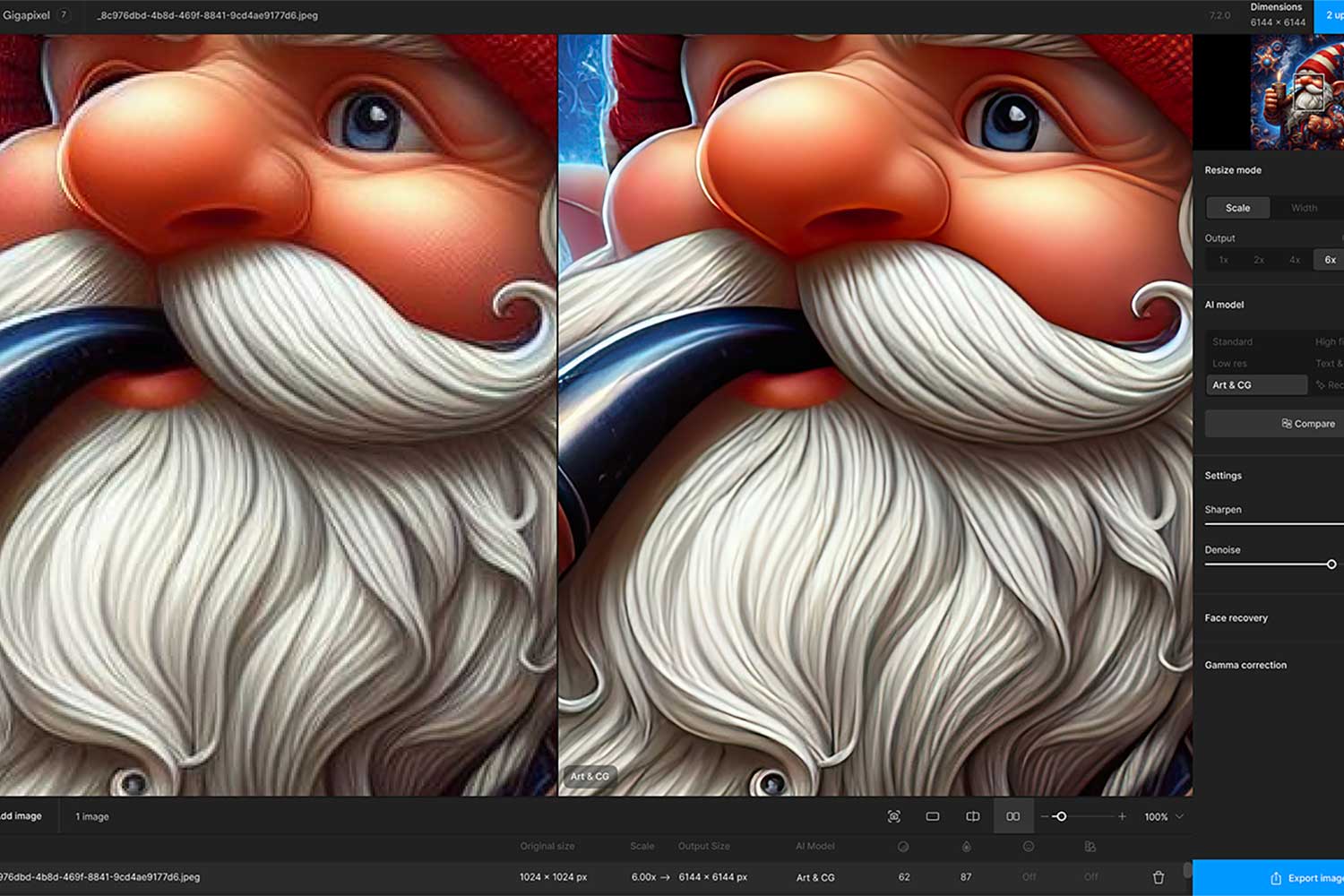Select the Width resize mode

[1304, 208]
